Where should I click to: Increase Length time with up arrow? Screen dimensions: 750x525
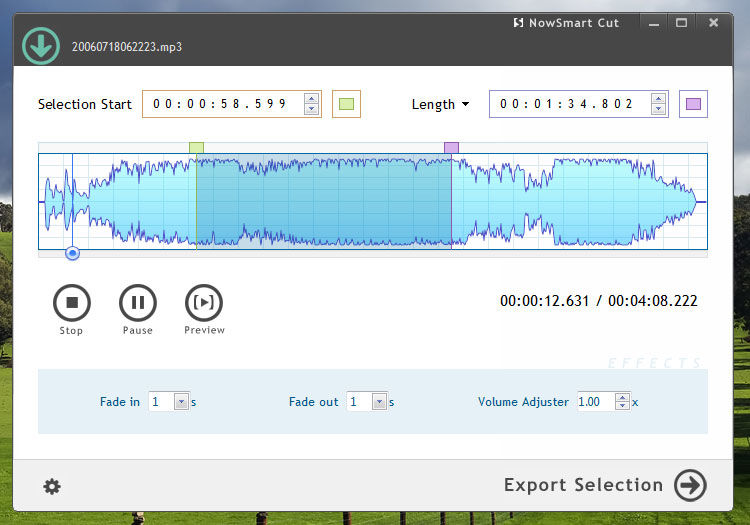[659, 99]
